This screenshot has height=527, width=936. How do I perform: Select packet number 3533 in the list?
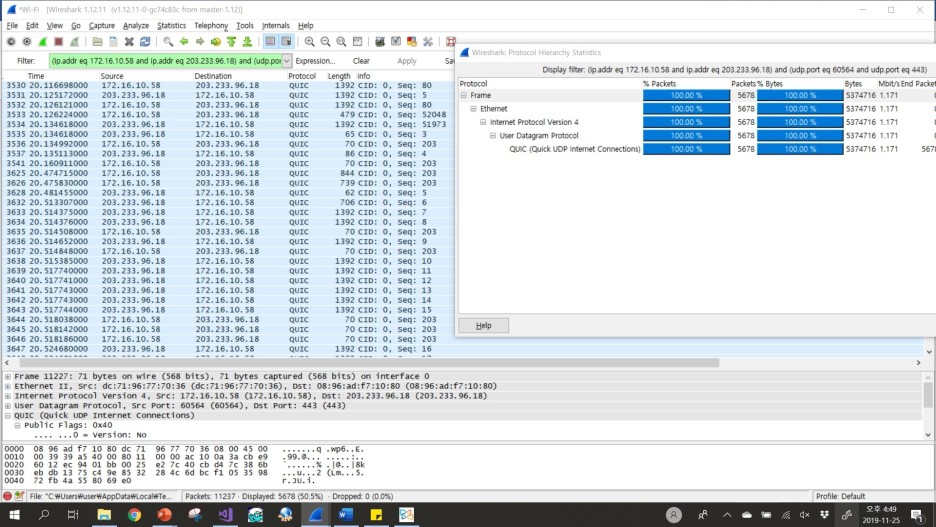[x=227, y=115]
